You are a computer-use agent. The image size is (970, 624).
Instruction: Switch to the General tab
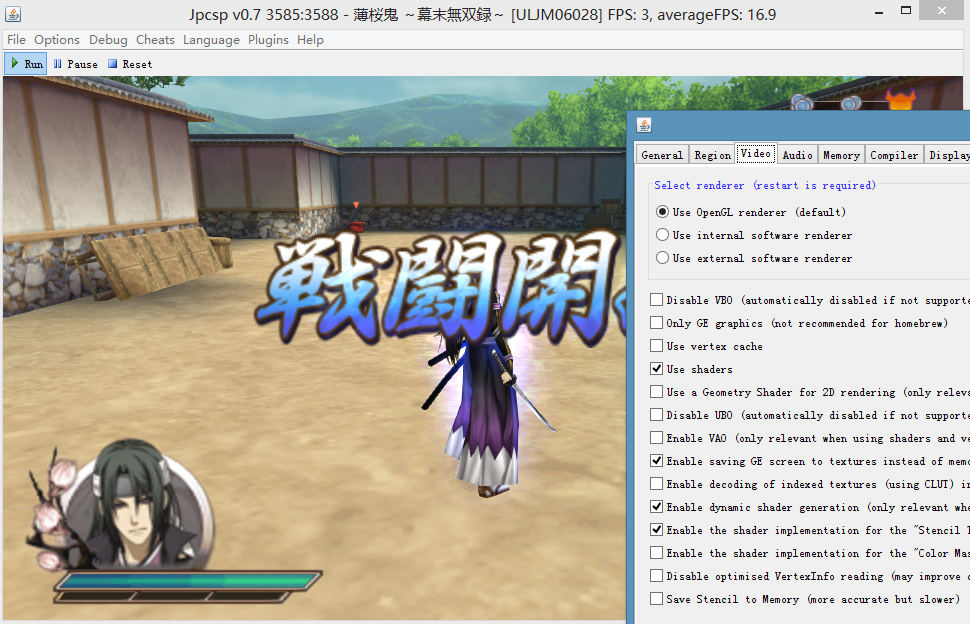point(662,155)
